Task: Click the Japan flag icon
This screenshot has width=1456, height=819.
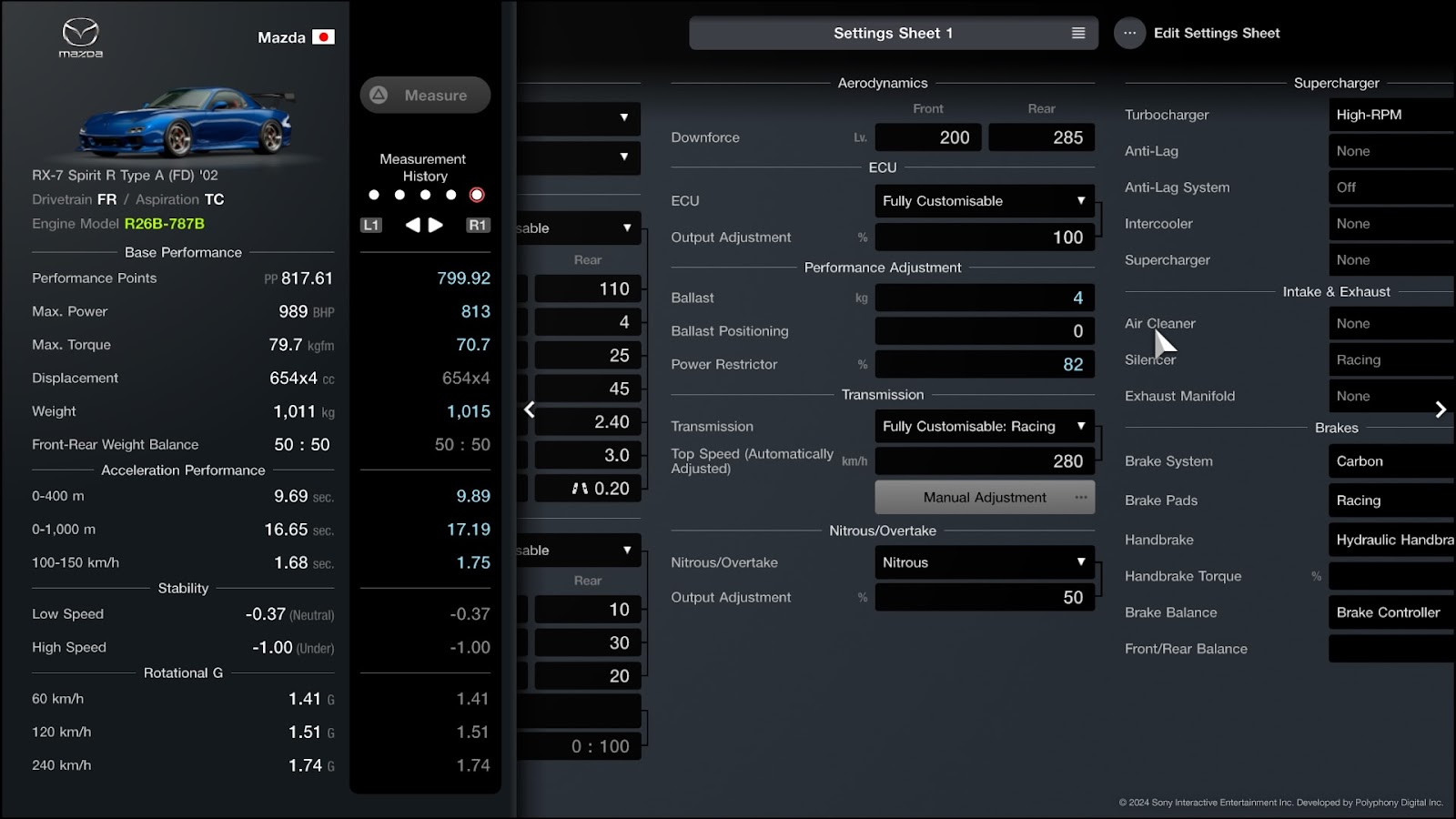Action: 323,37
